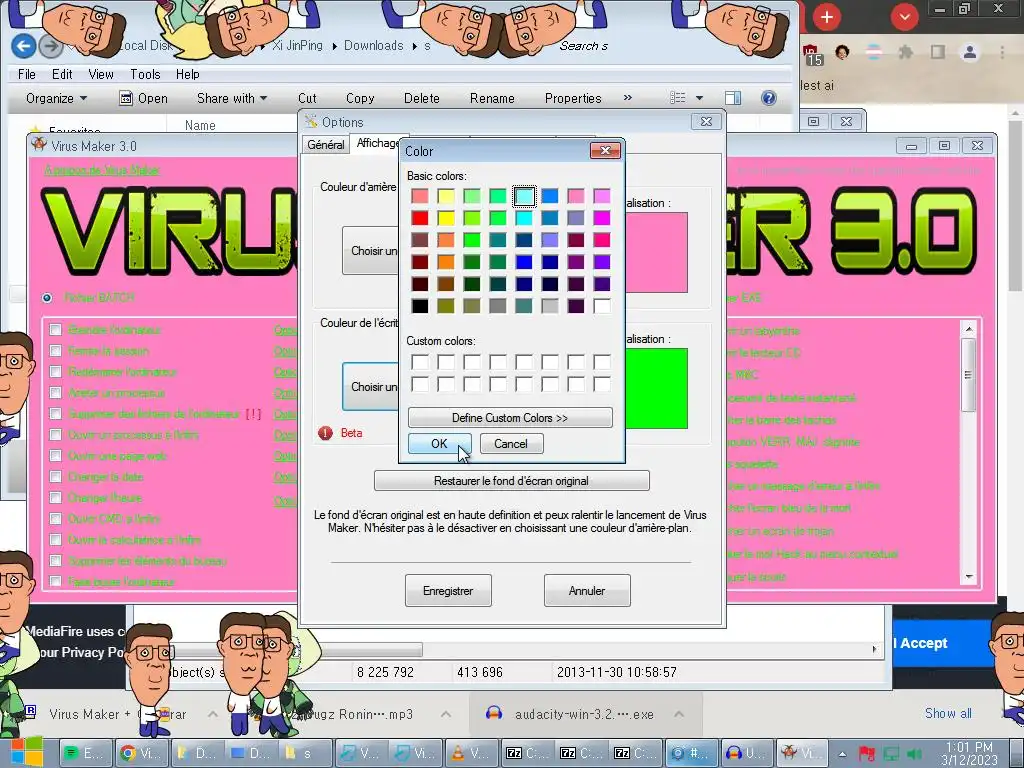Click Action Center flag tray icon
Viewport: 1024px width, 768px height.
pyautogui.click(x=867, y=754)
